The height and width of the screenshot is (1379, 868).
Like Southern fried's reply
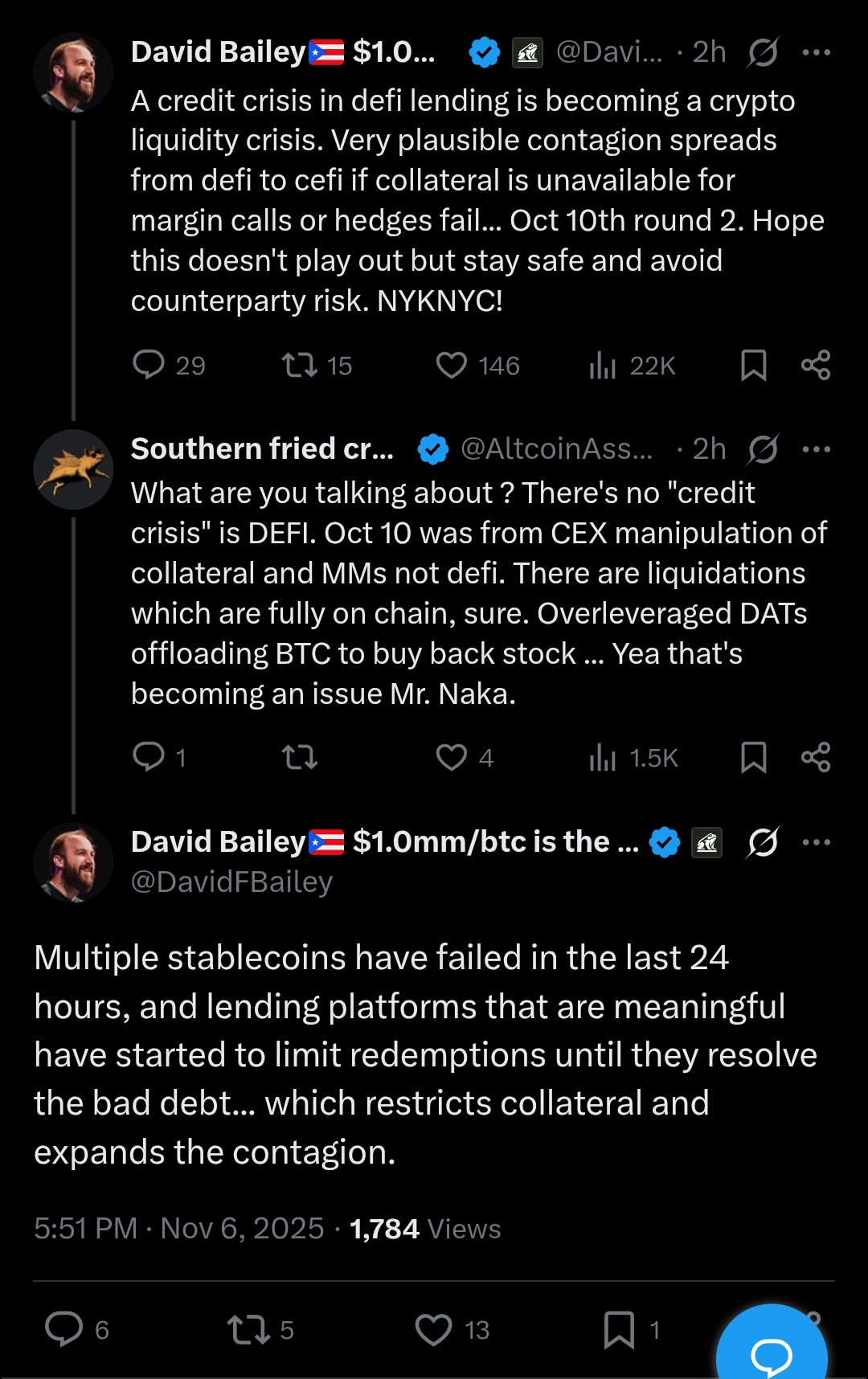451,757
